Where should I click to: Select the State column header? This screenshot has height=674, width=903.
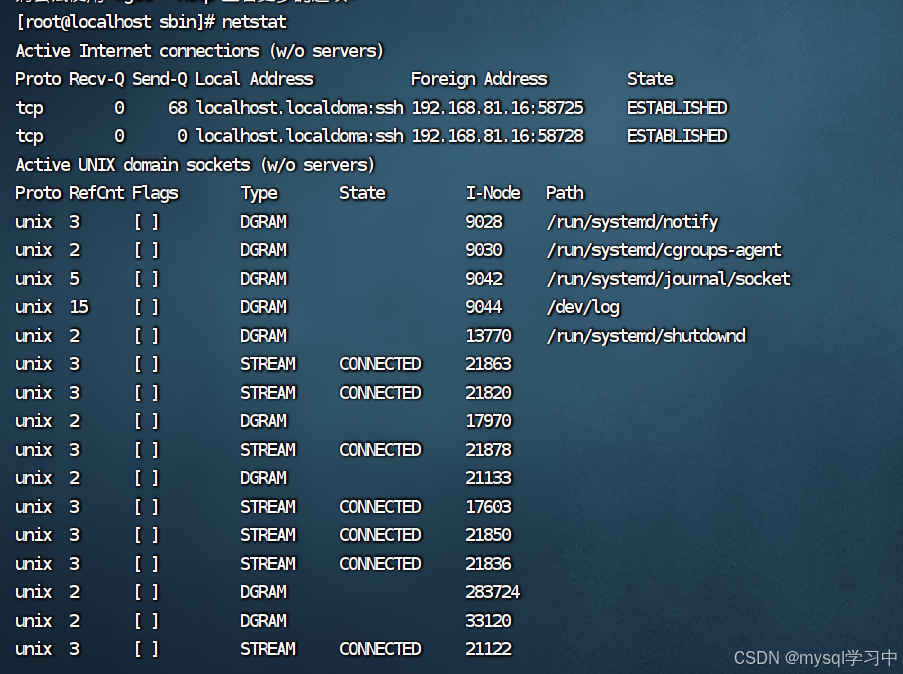[649, 78]
